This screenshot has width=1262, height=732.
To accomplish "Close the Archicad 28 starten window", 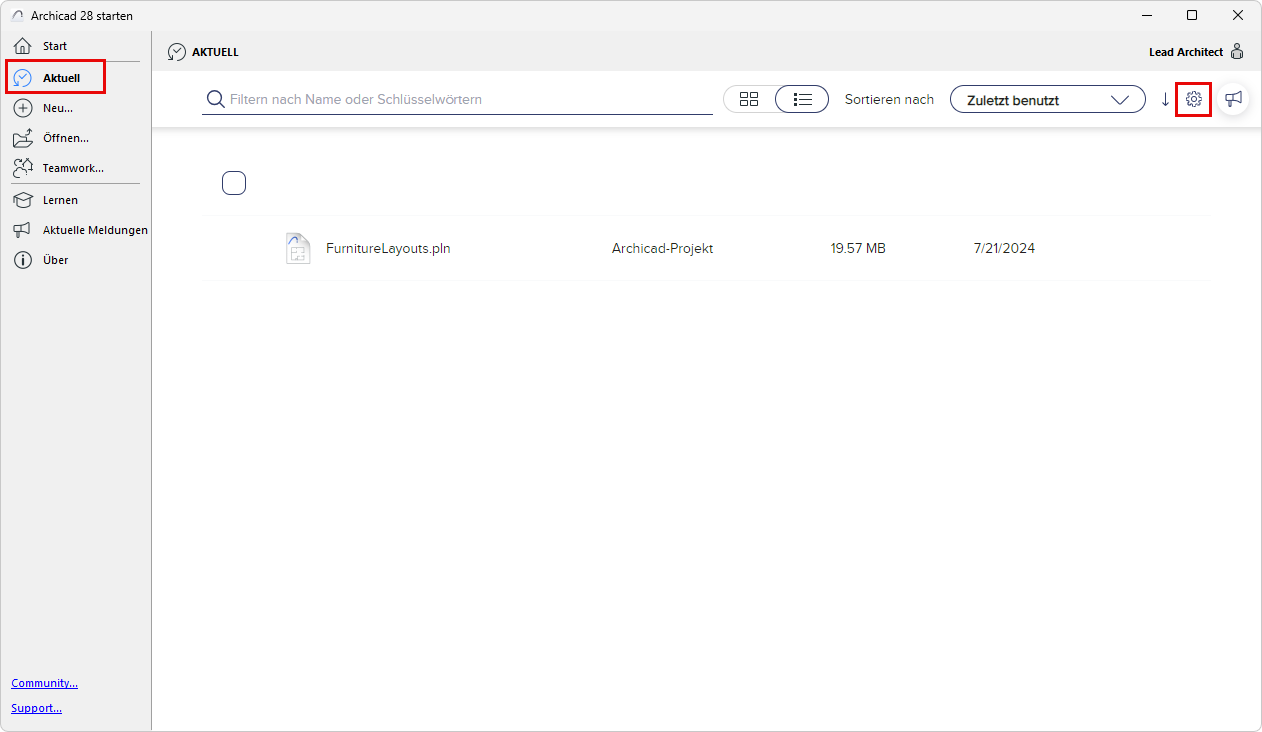I will (1238, 15).
